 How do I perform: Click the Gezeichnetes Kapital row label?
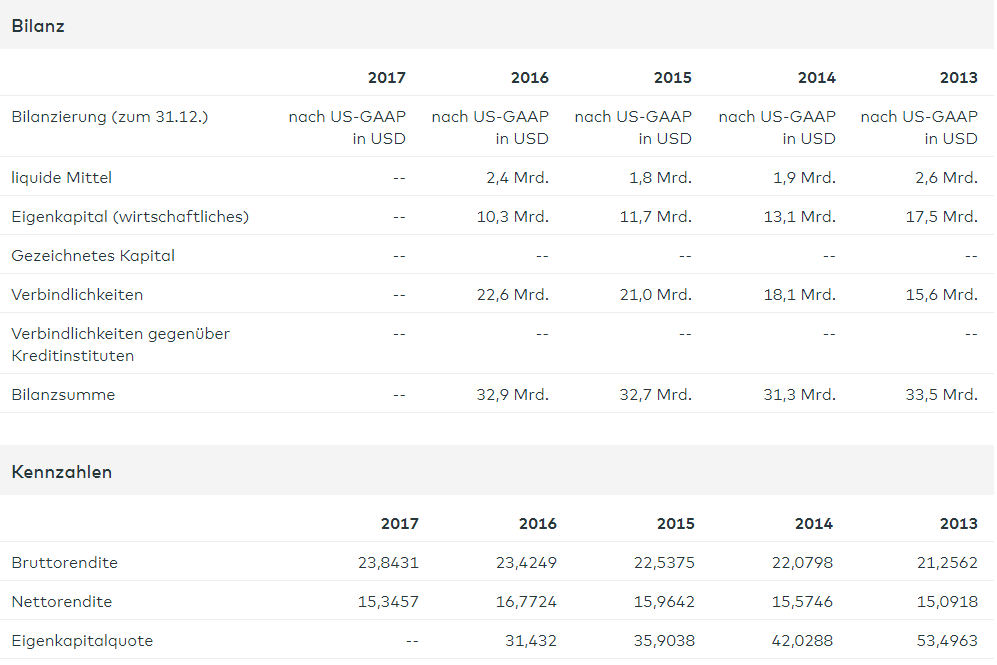(93, 255)
